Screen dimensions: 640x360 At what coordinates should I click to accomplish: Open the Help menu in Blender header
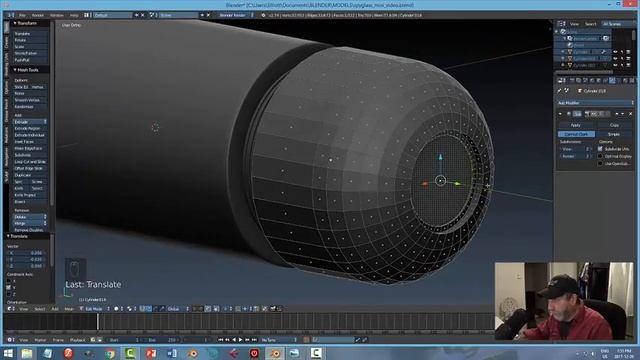pos(74,15)
